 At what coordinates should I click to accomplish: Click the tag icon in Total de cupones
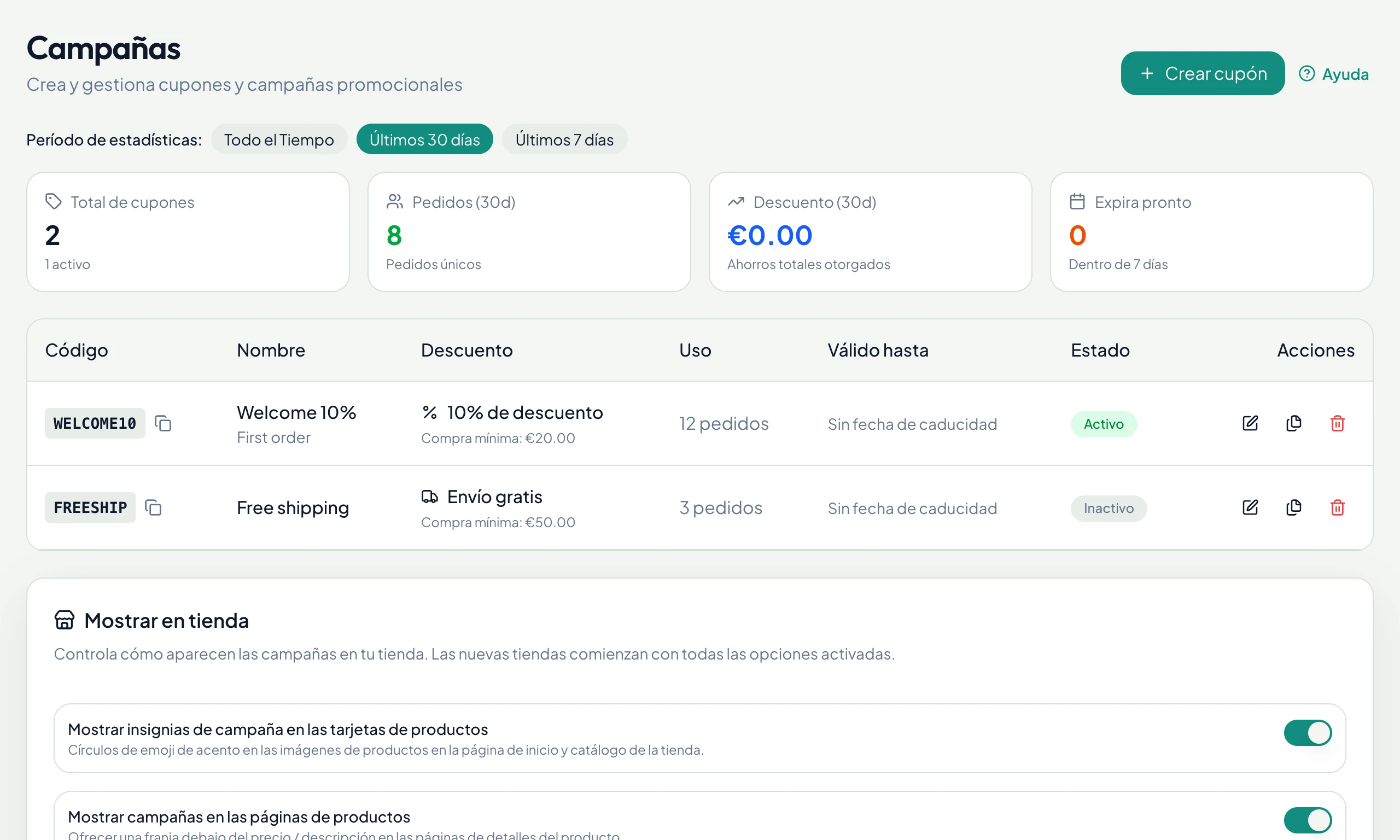pyautogui.click(x=53, y=201)
